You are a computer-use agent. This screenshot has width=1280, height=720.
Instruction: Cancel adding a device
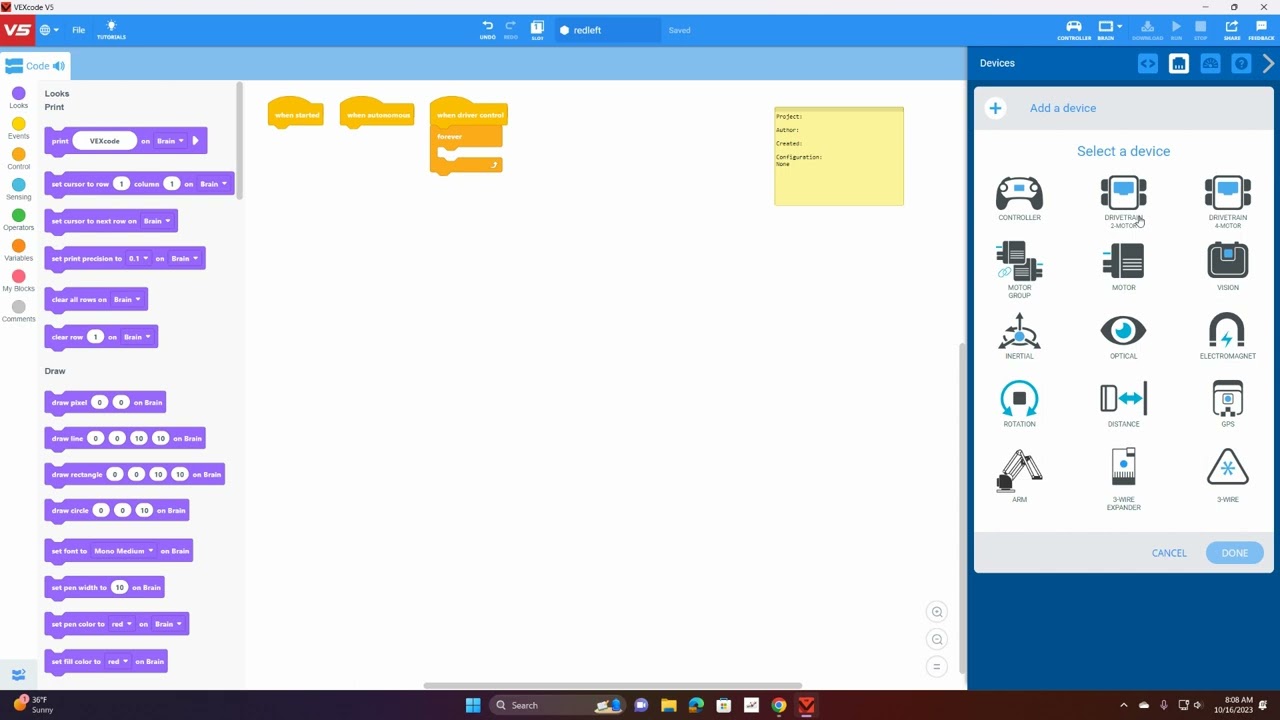pyautogui.click(x=1168, y=553)
